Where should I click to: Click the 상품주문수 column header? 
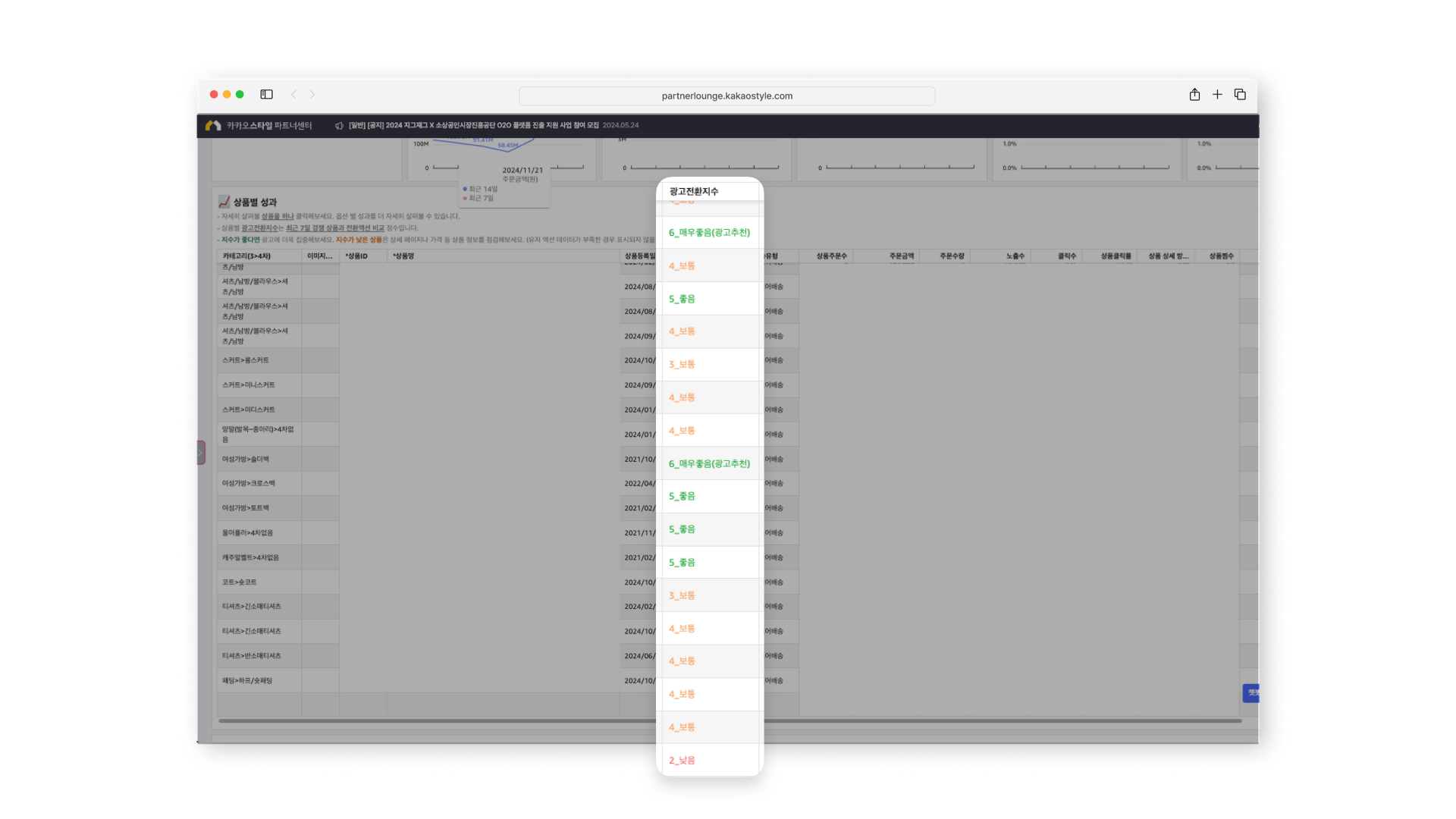tap(826, 256)
